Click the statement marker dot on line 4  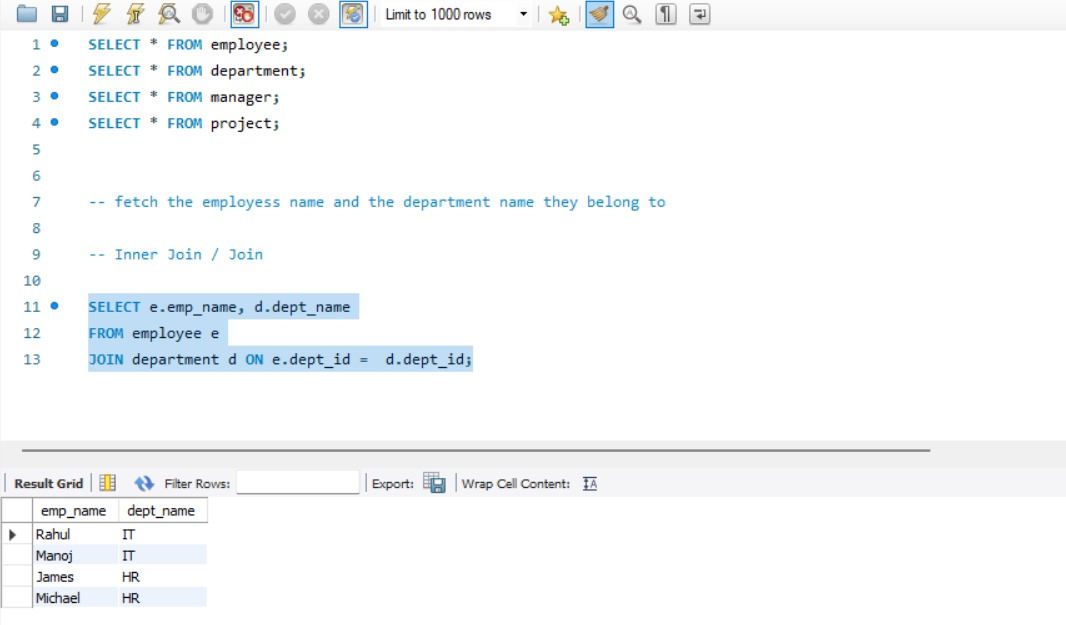pyautogui.click(x=54, y=122)
